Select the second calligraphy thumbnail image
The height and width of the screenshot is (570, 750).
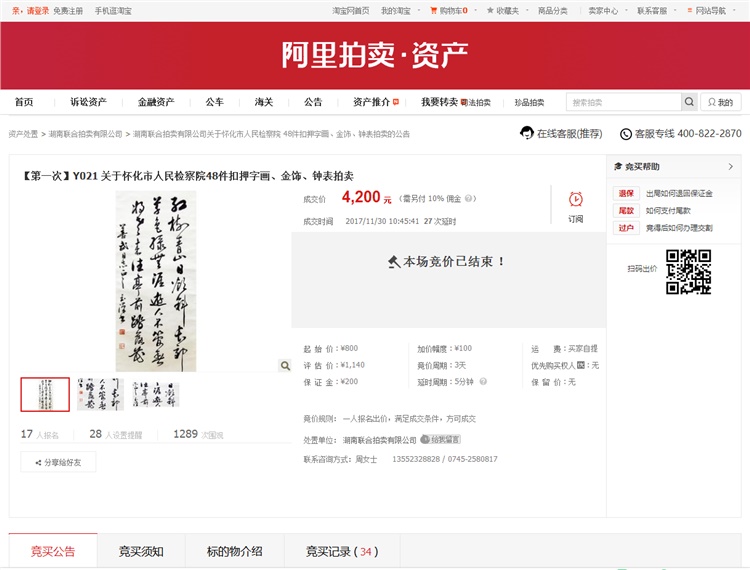100,395
